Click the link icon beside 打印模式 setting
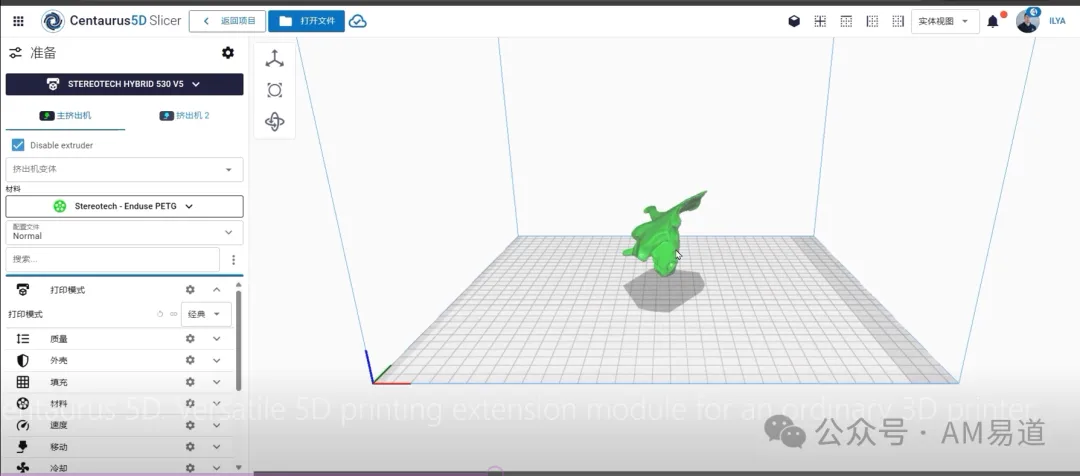The height and width of the screenshot is (476, 1080). (174, 314)
